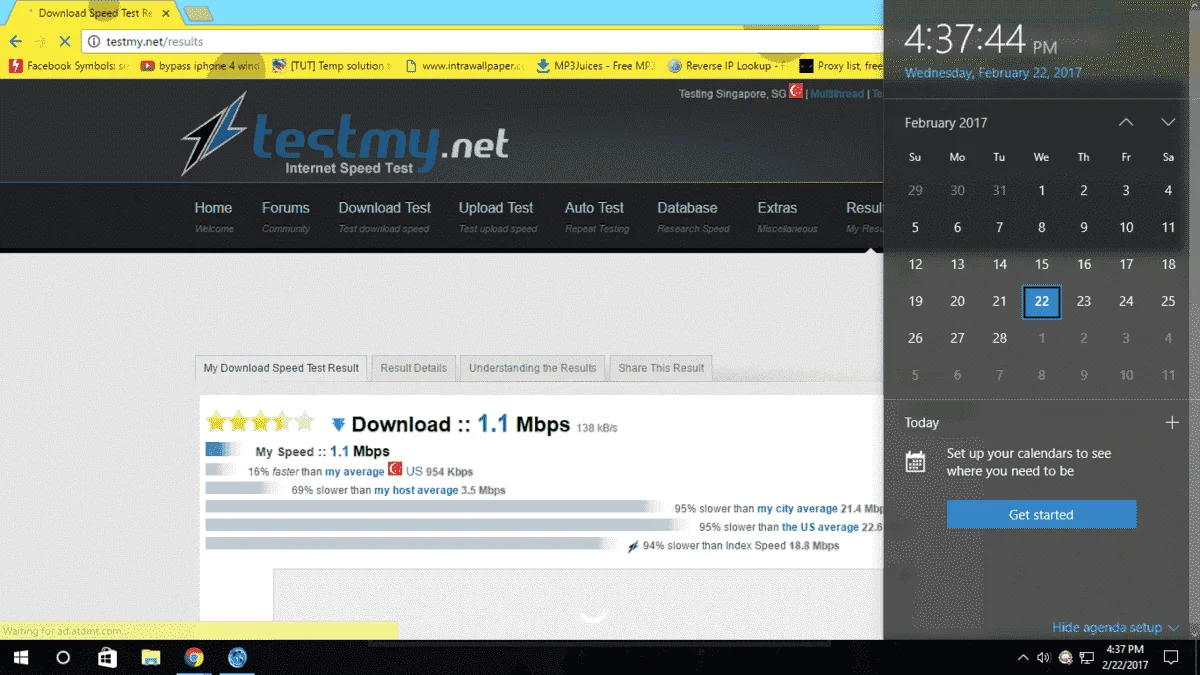
Task: Open the Windows Store taskbar icon
Action: (108, 657)
